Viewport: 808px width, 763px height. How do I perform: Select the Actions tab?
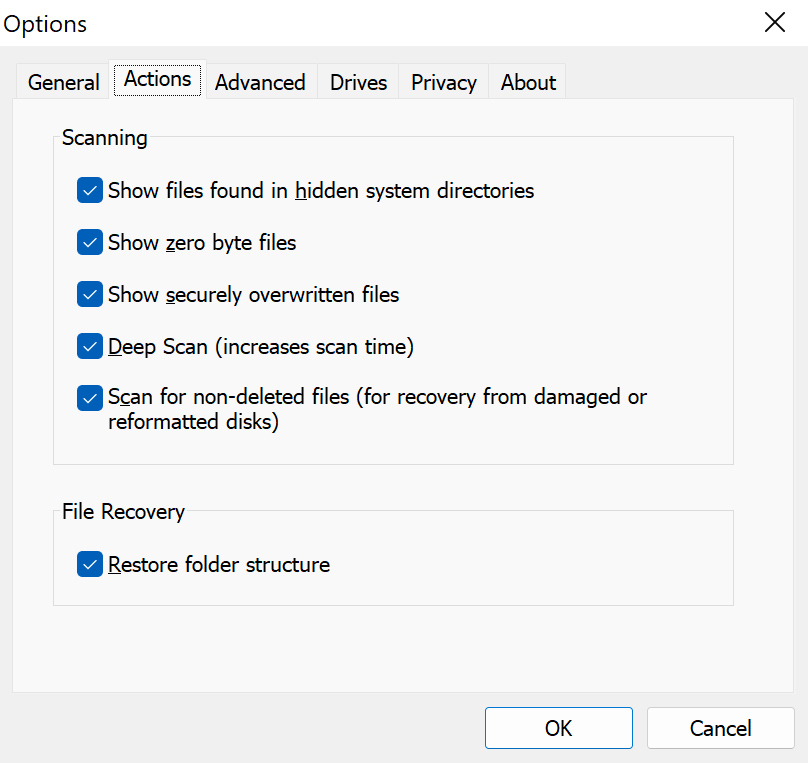(x=157, y=80)
